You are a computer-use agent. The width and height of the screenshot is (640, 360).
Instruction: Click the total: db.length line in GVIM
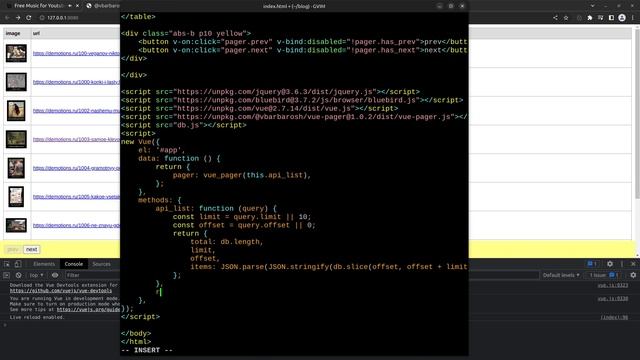[x=227, y=242]
